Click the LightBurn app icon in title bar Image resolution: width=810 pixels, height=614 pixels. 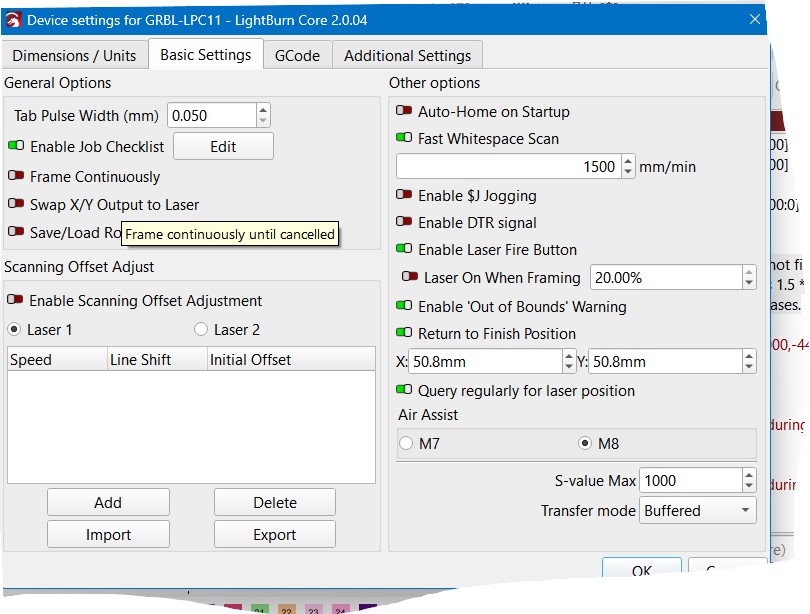coord(14,20)
